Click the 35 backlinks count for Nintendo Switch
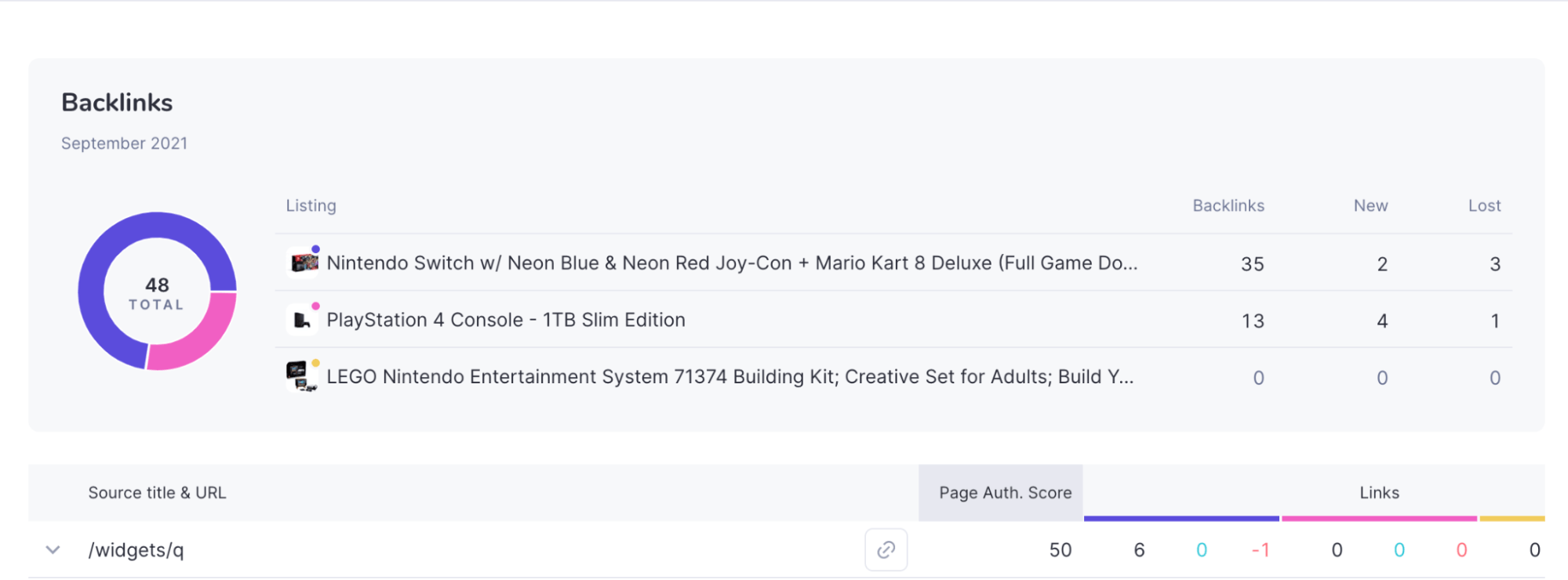The height and width of the screenshot is (580, 1568). tap(1252, 264)
